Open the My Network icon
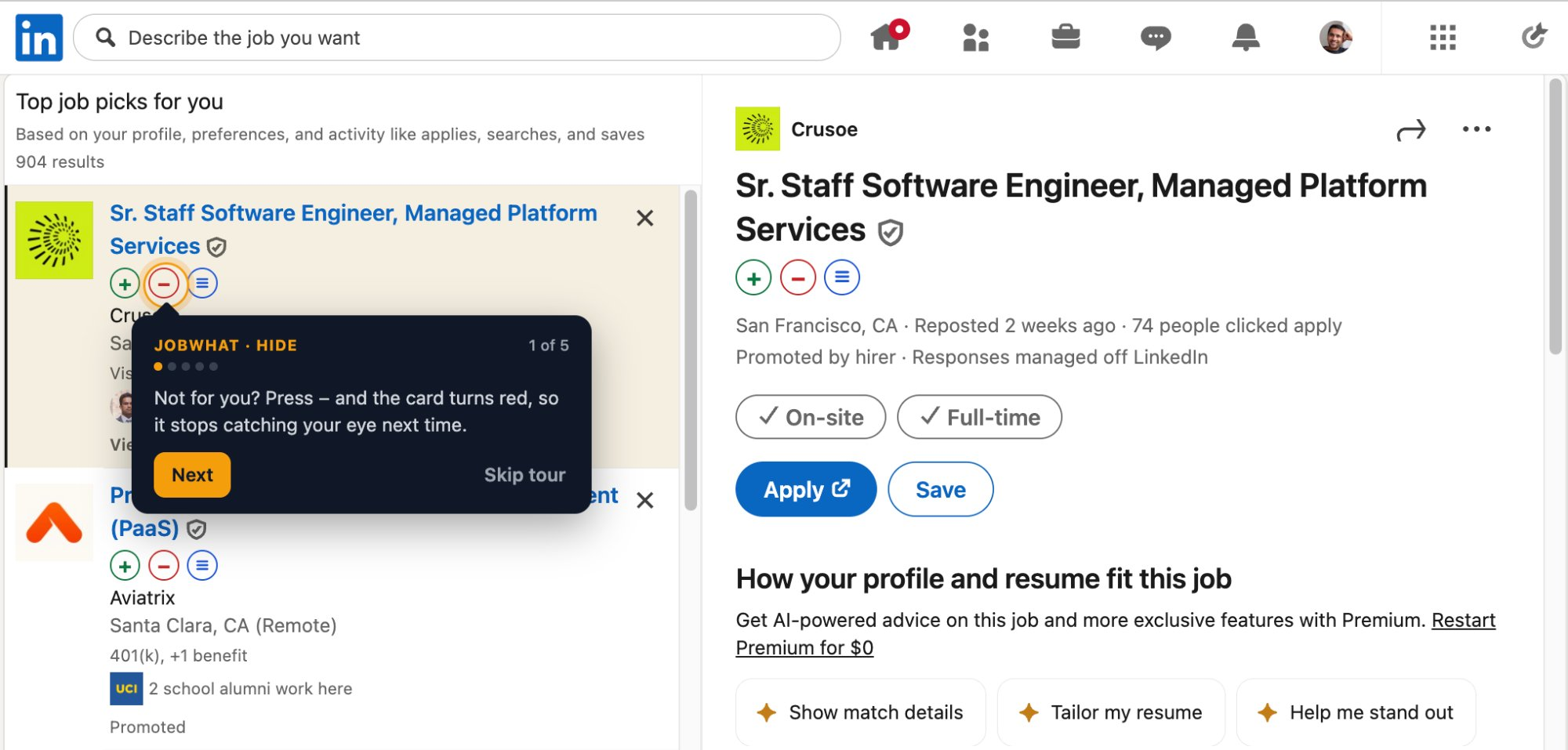1568x750 pixels. pos(976,37)
